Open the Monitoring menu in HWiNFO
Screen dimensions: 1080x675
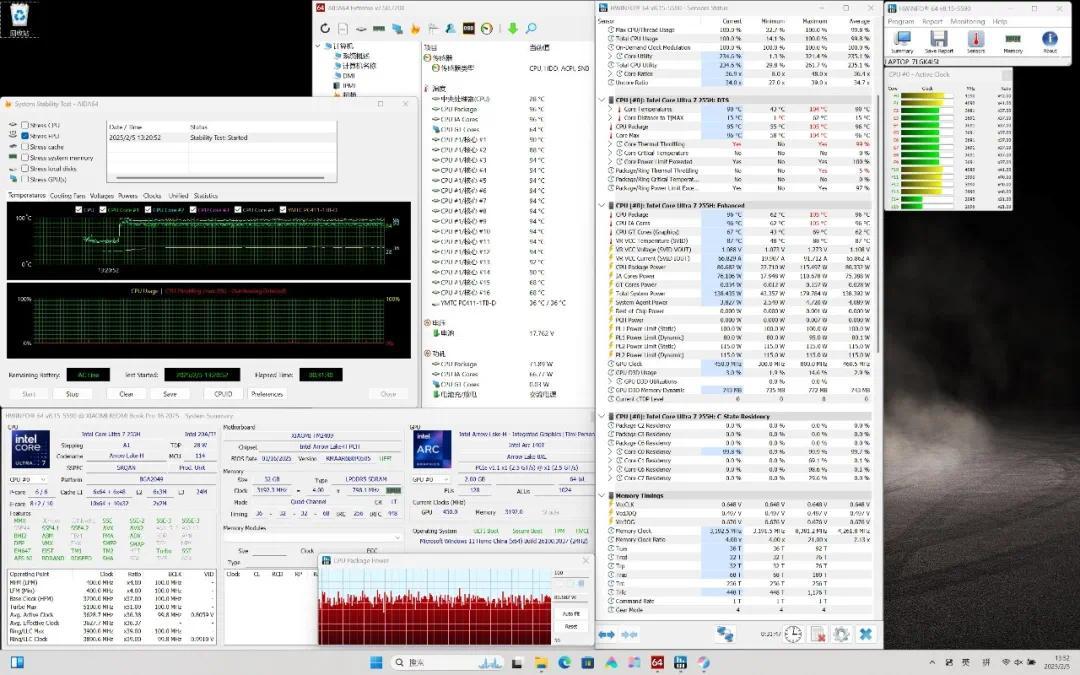point(967,21)
